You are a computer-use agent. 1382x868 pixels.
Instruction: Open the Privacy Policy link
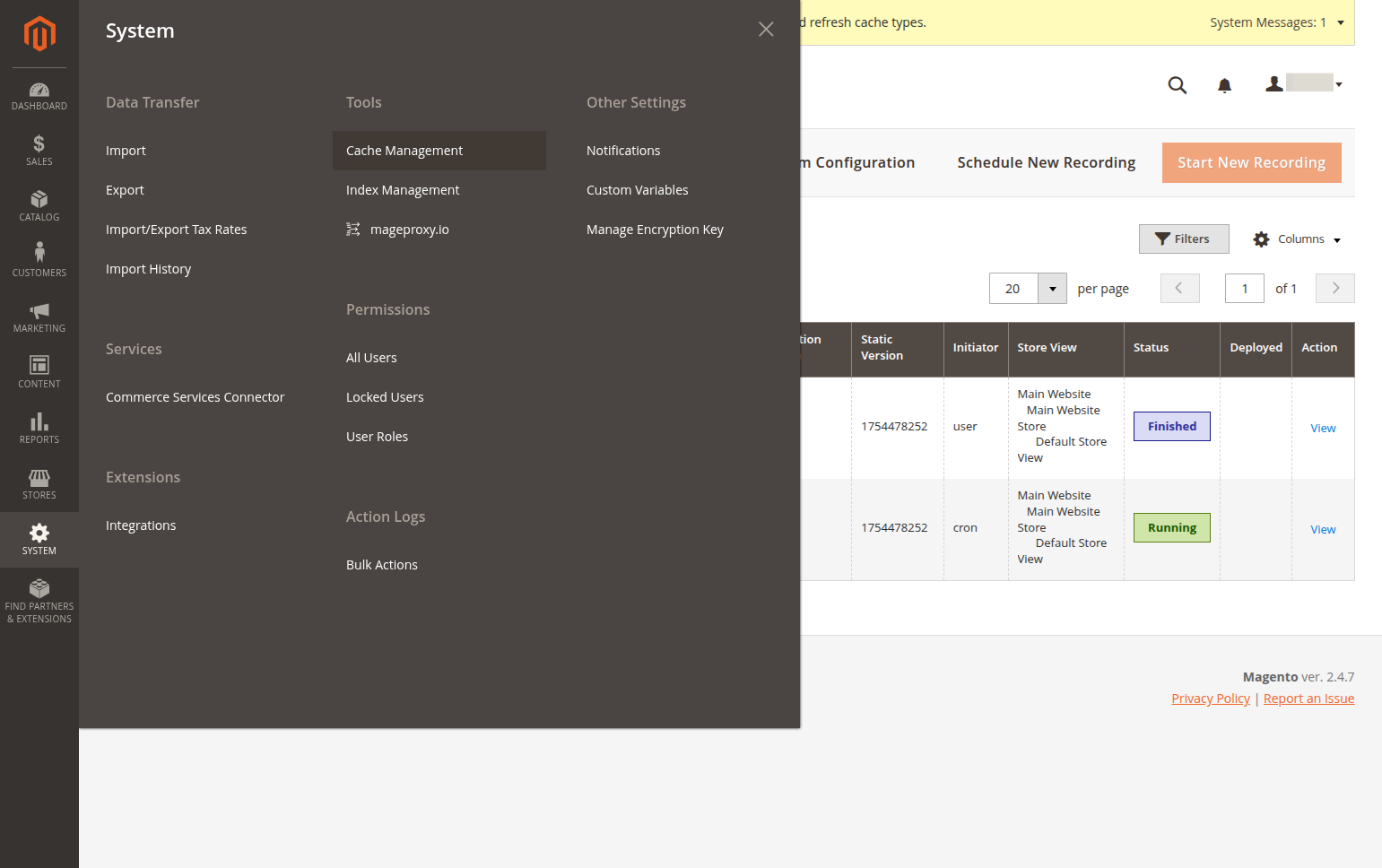click(1211, 699)
